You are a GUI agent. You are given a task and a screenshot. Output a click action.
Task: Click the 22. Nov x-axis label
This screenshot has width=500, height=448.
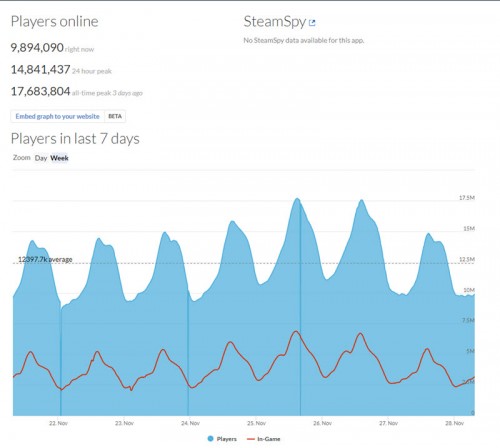[x=58, y=423]
